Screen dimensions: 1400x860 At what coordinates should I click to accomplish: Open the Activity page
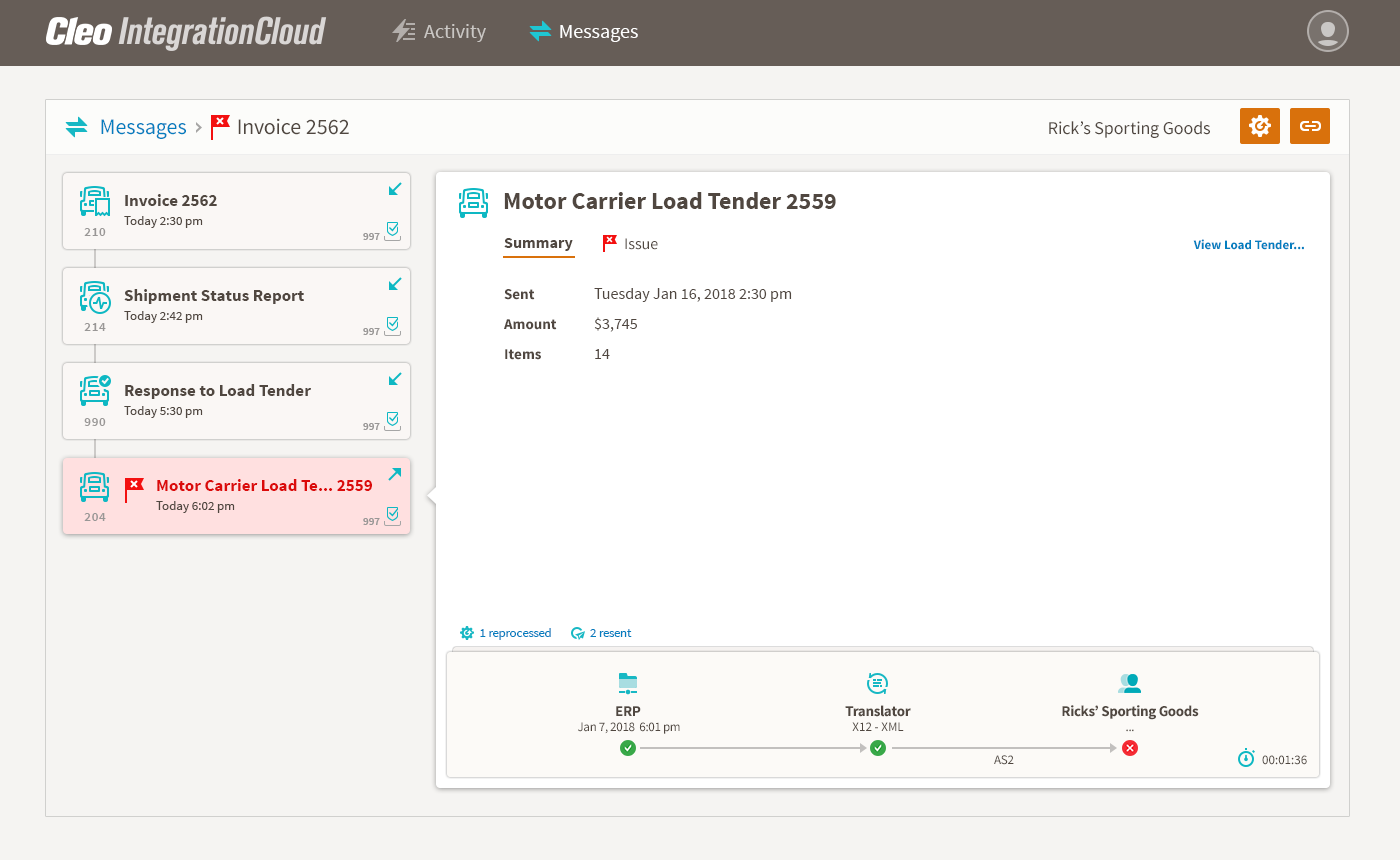[x=439, y=32]
